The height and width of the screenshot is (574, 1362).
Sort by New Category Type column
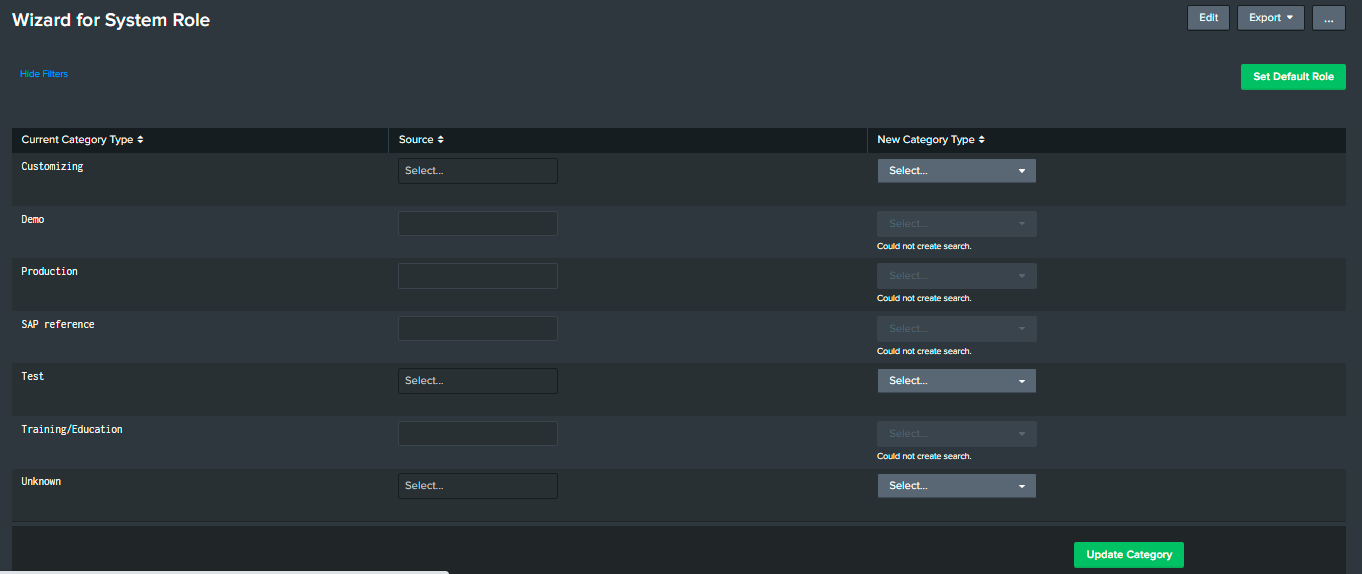point(931,140)
